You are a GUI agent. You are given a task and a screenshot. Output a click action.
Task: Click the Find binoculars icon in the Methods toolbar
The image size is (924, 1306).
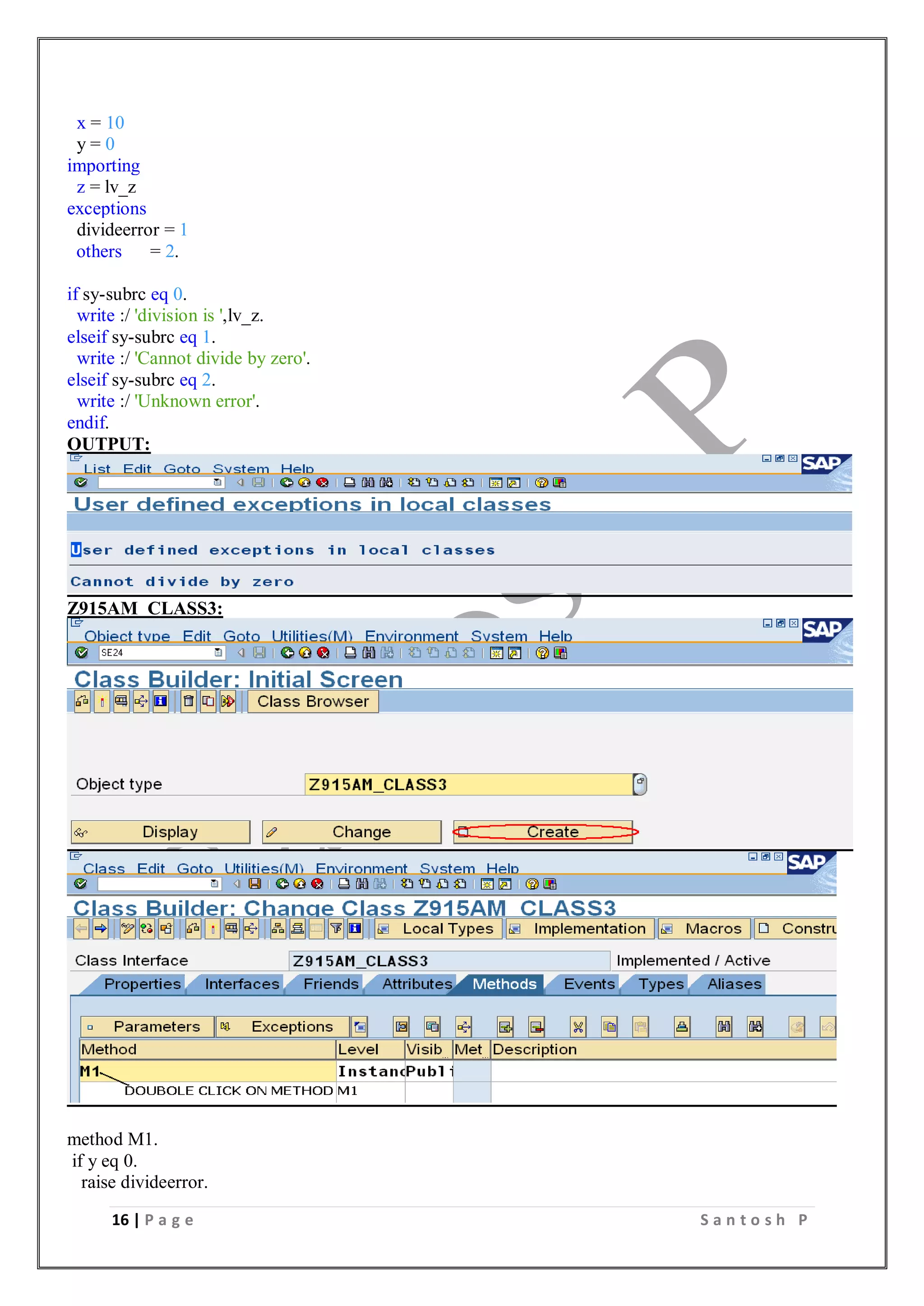coord(724,1027)
